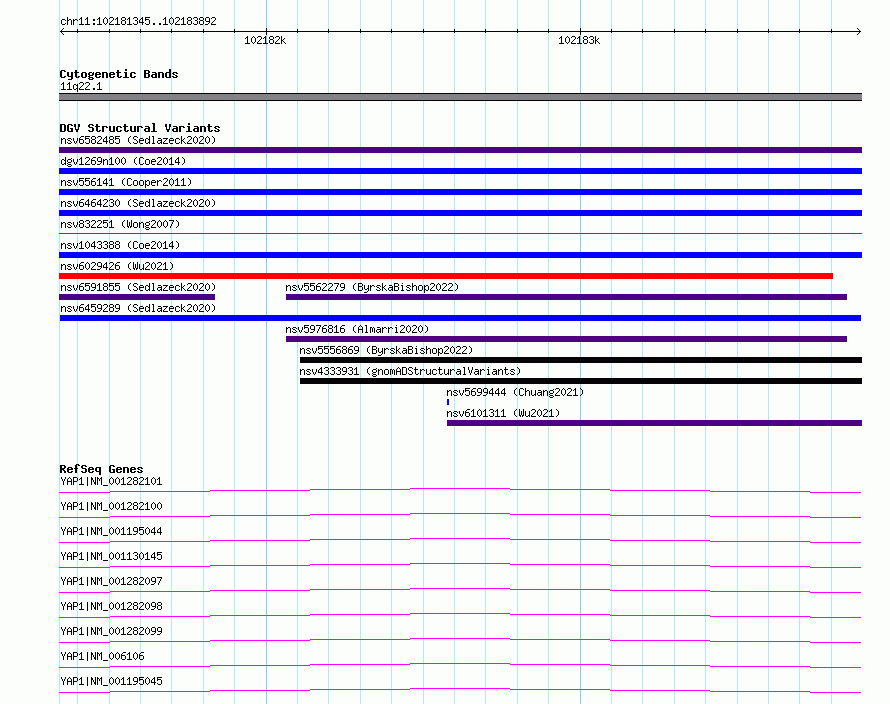This screenshot has width=890, height=704.
Task: Click the tiny blue nsv5699444 marker
Action: (x=448, y=402)
